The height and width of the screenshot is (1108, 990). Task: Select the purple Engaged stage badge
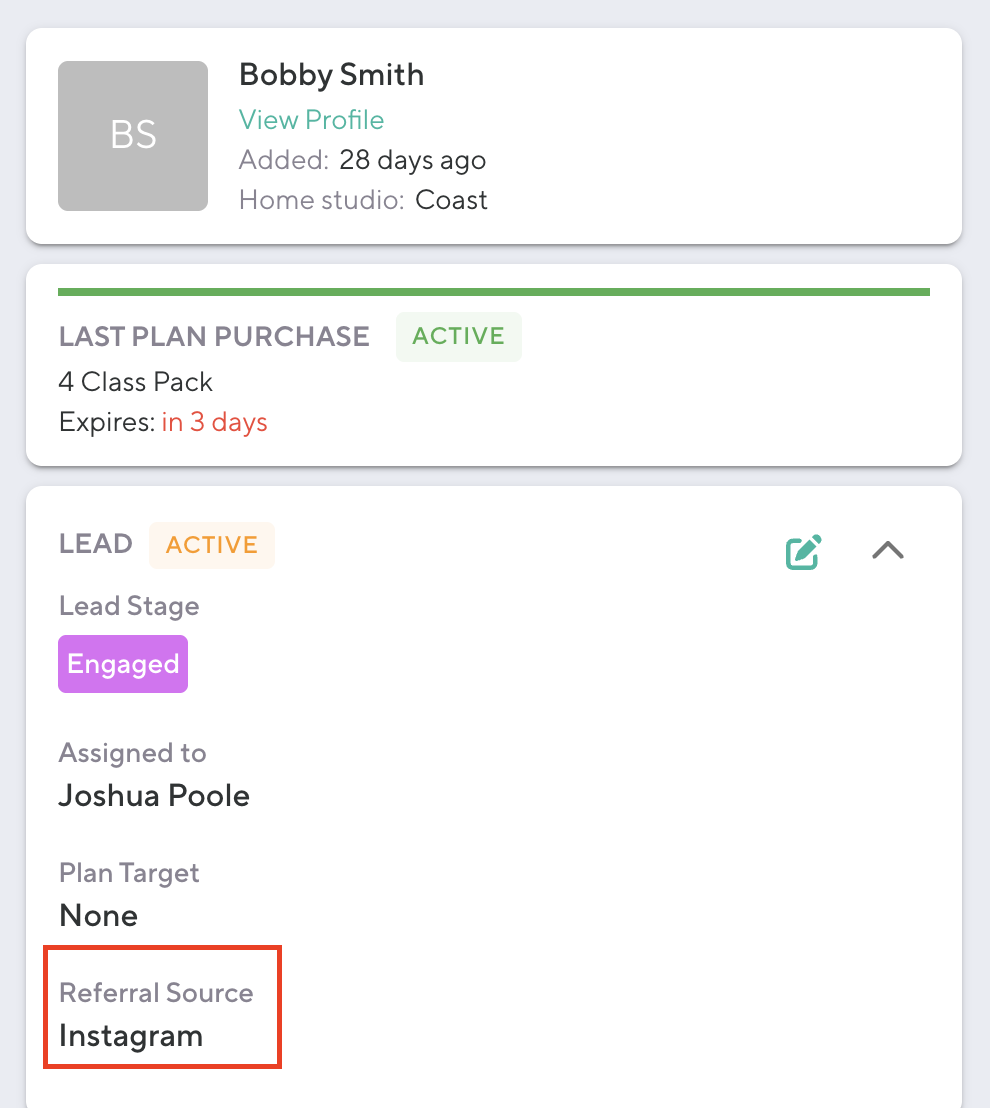(x=123, y=664)
